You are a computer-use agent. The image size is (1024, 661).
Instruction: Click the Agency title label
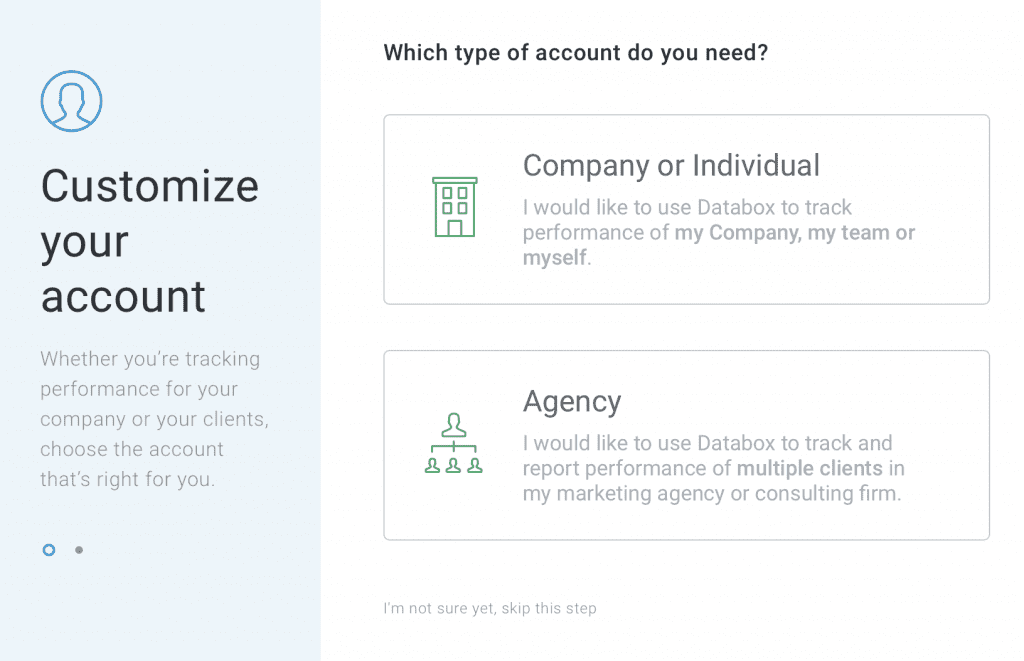click(572, 401)
